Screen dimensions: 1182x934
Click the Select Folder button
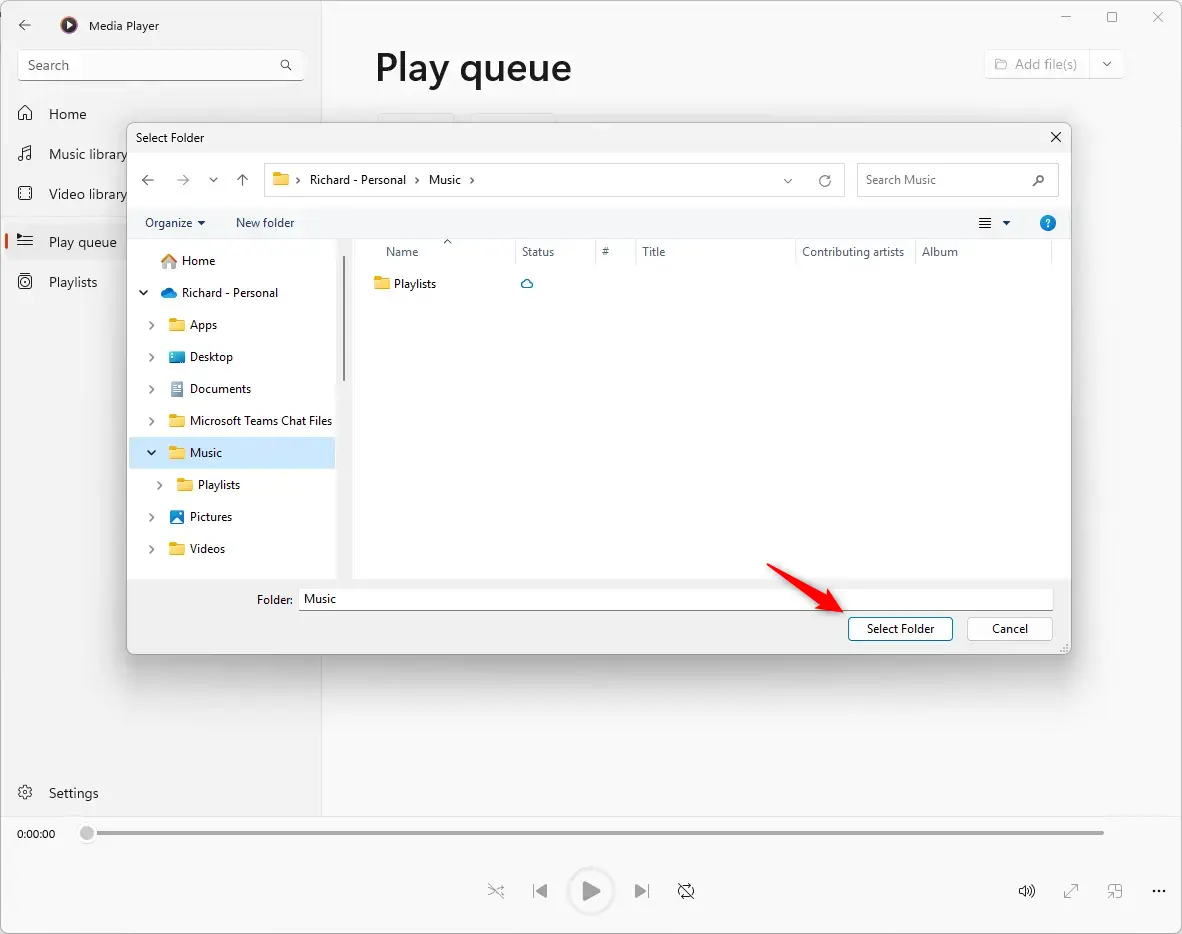[x=900, y=629]
